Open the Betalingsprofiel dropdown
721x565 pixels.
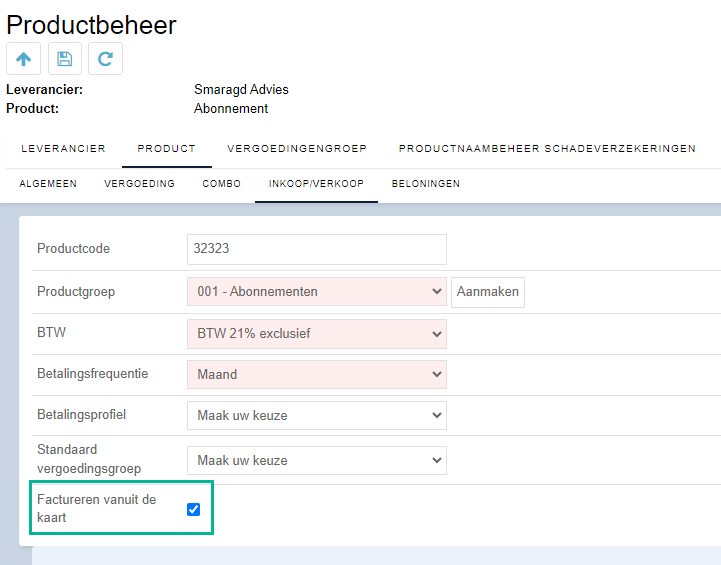pos(317,415)
